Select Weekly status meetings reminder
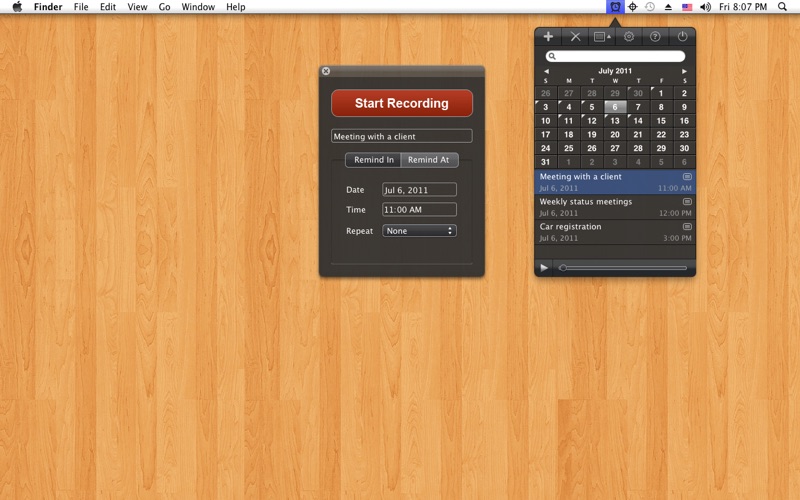800x500 pixels. (615, 207)
